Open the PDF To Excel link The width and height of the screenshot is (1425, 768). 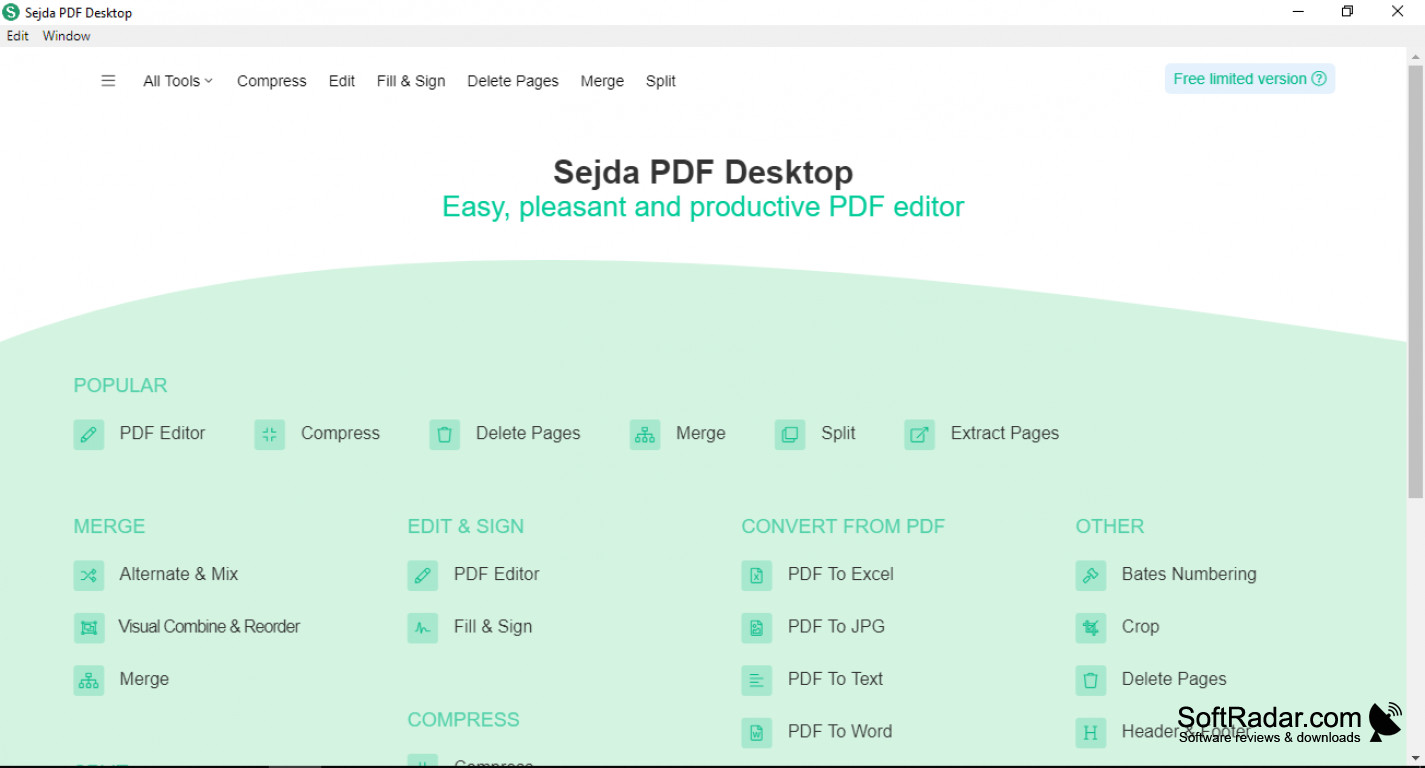click(x=841, y=574)
